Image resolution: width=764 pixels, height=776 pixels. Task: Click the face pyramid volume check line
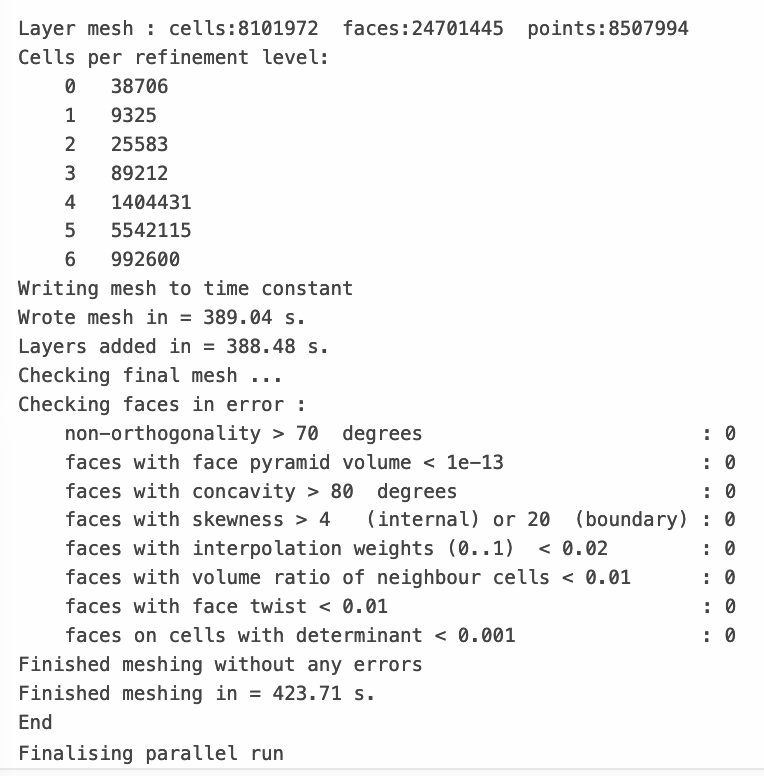tap(400, 462)
